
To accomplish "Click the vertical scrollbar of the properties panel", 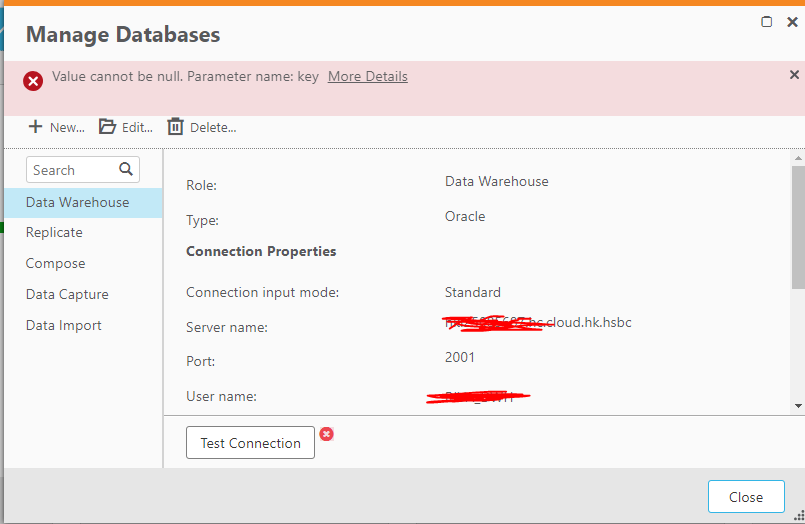I will pos(797,230).
